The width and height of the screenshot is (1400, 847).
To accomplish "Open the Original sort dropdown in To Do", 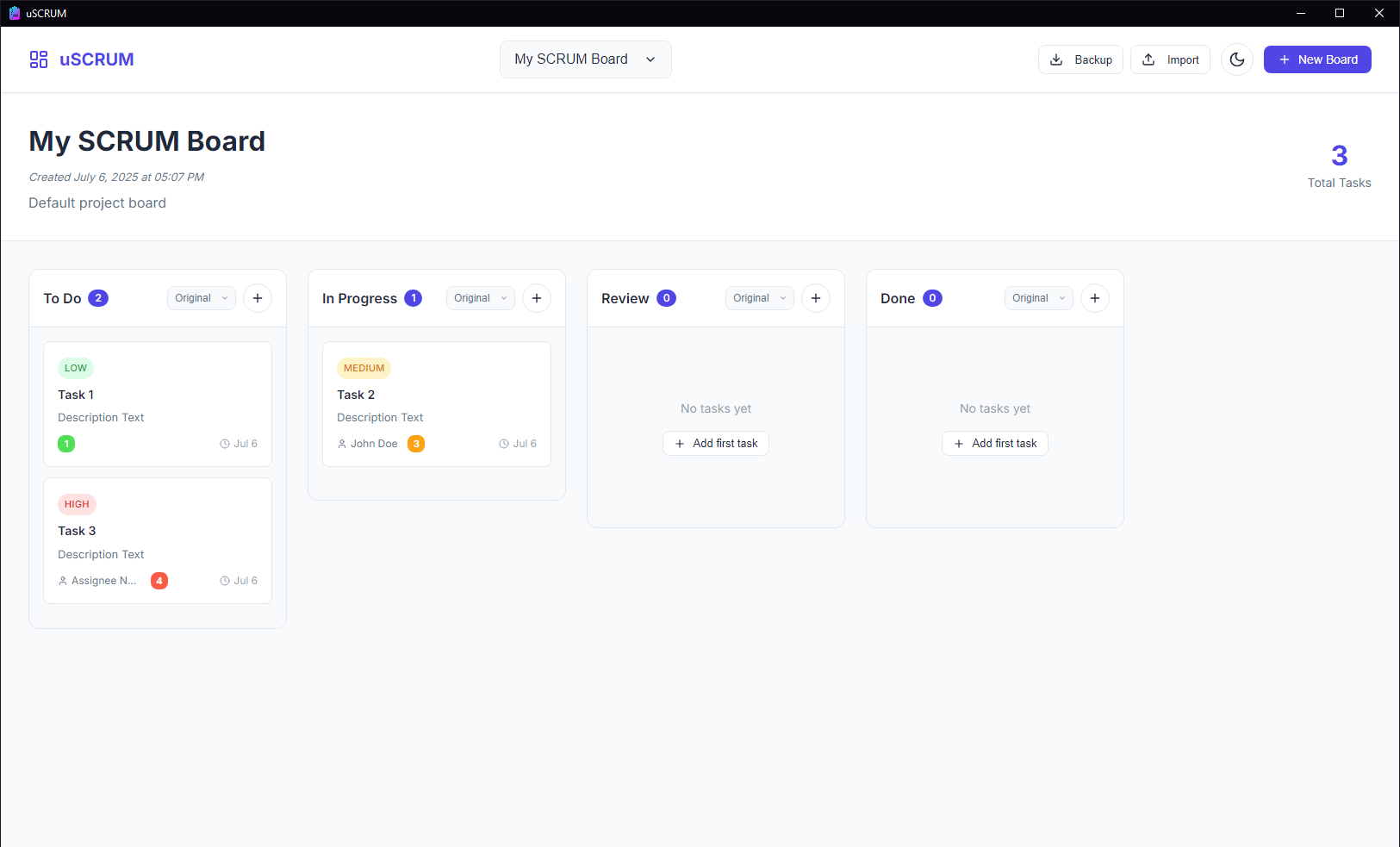I will (x=202, y=298).
